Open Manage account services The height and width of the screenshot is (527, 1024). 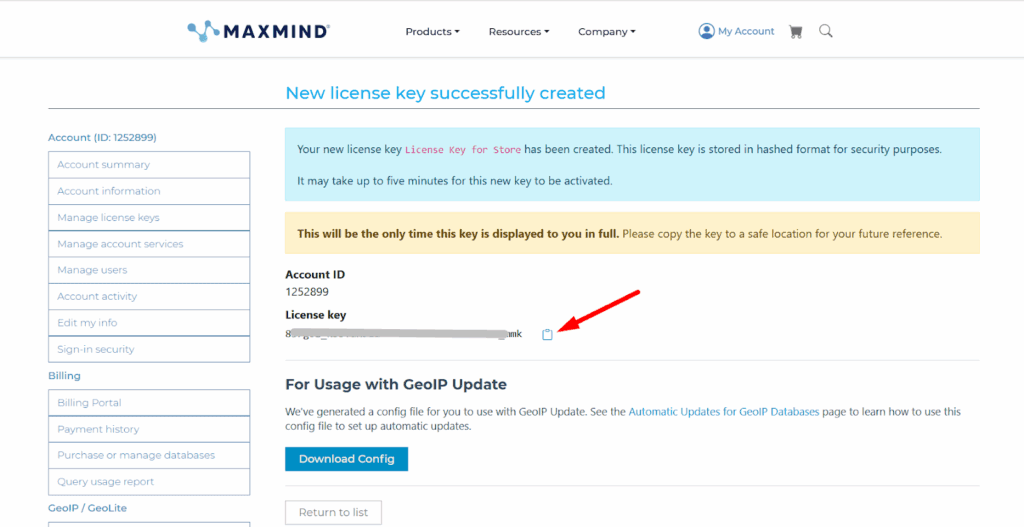click(x=149, y=244)
